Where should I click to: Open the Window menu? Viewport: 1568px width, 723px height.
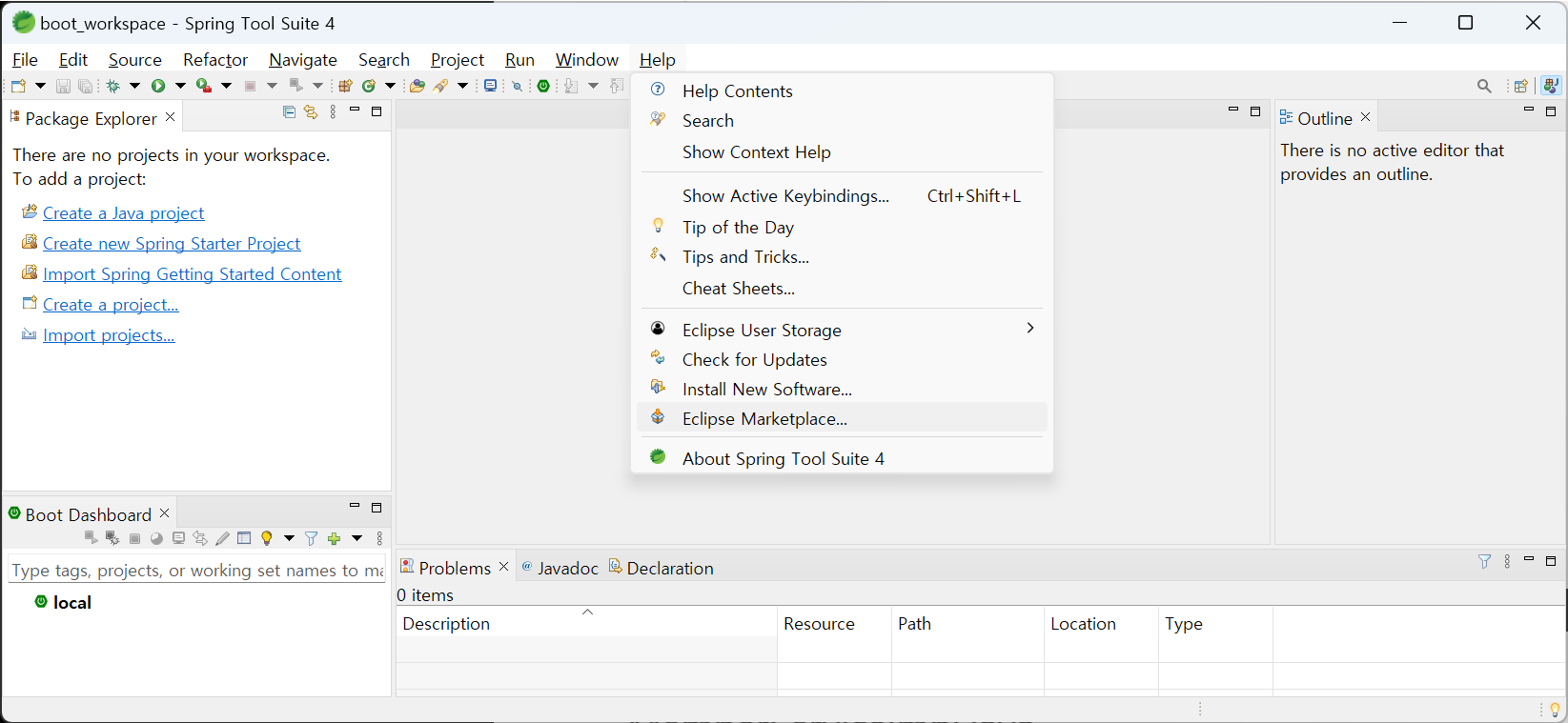coord(587,59)
